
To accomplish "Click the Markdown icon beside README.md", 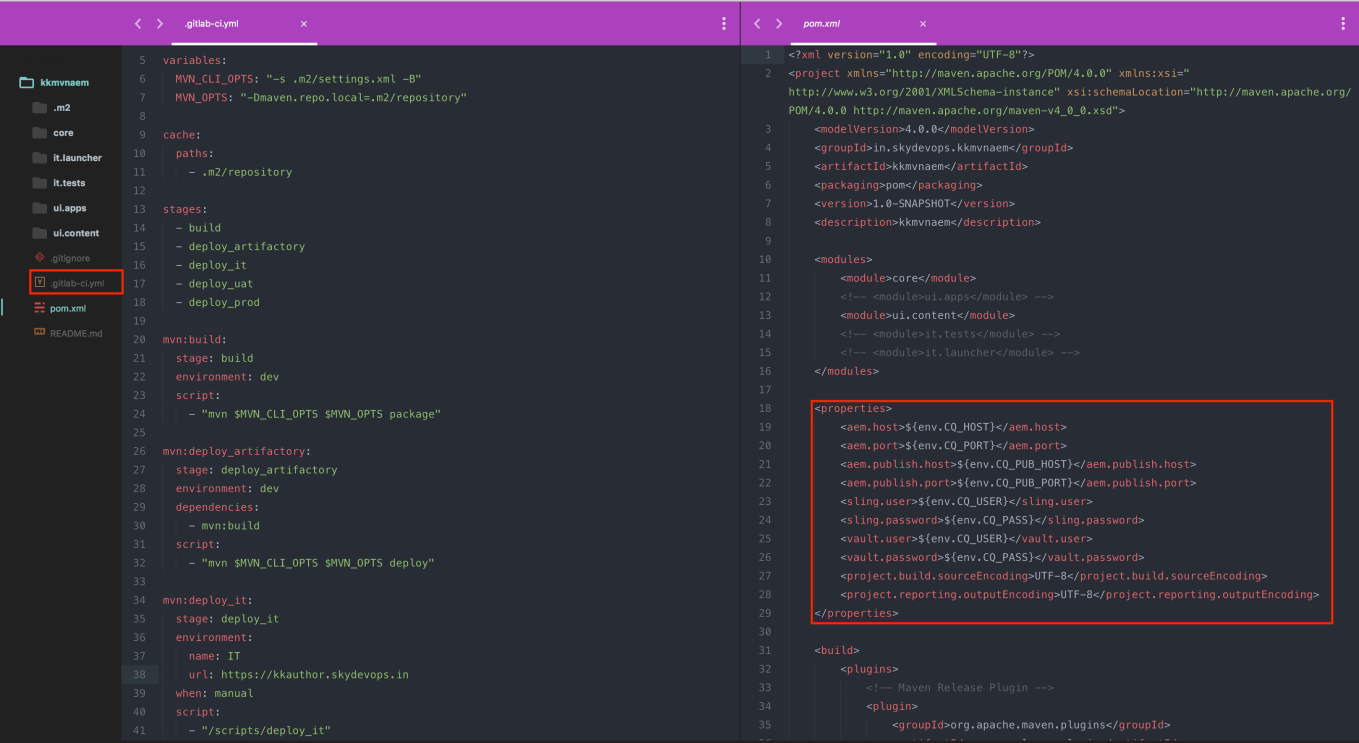I will coord(40,333).
